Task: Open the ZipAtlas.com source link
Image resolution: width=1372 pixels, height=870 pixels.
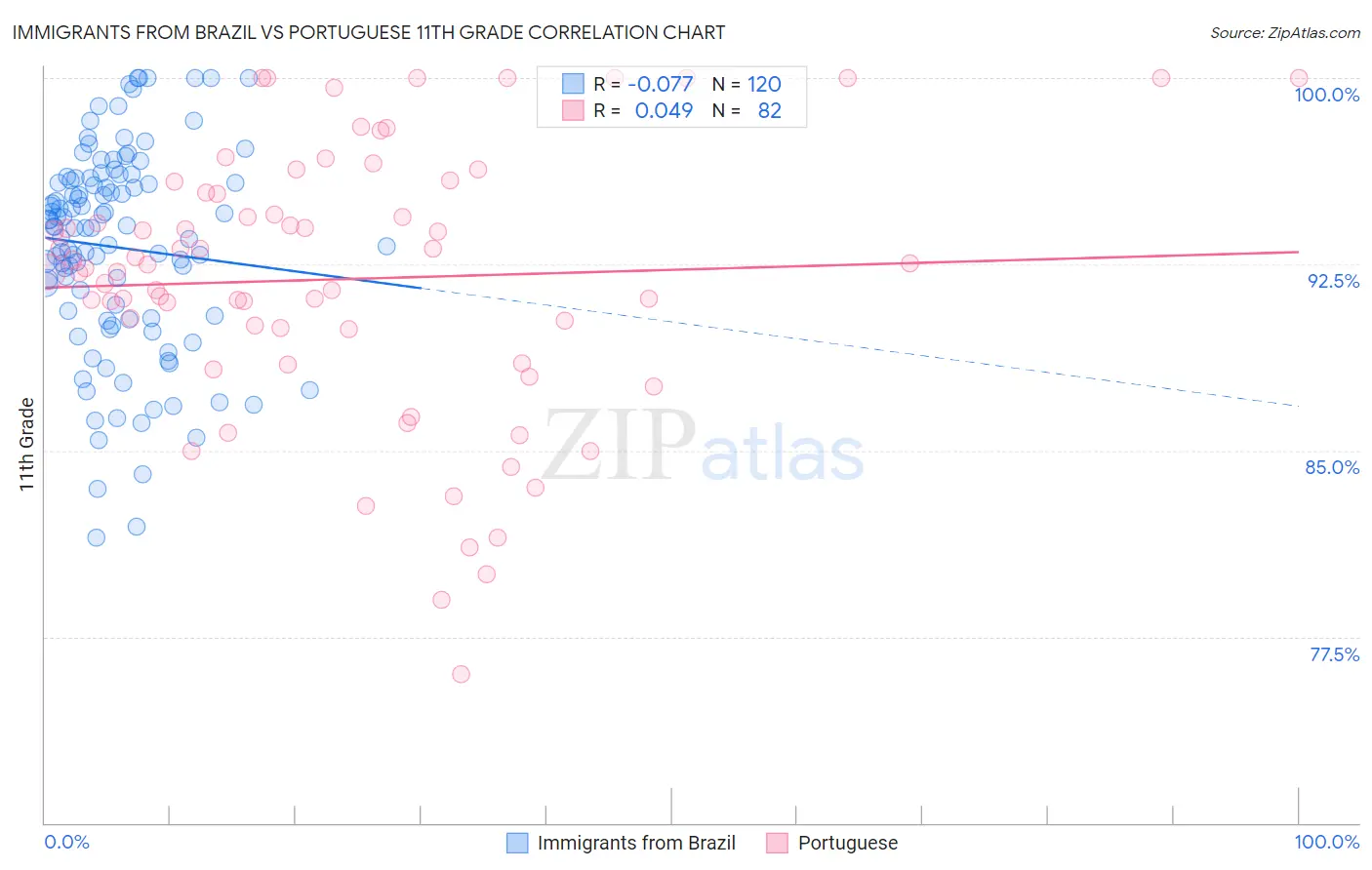Action: pos(1285,32)
